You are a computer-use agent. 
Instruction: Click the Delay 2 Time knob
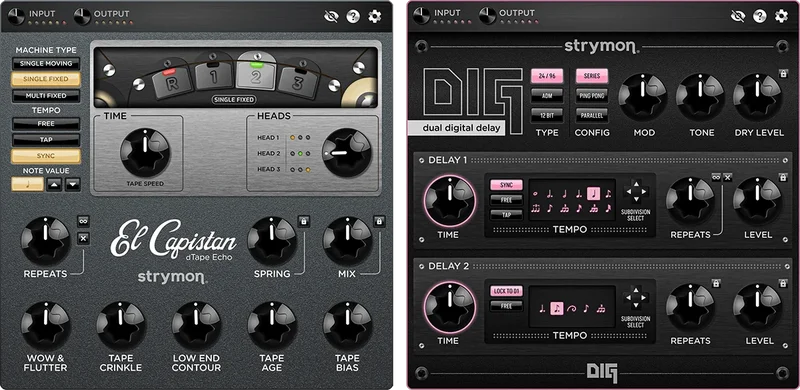click(x=449, y=307)
